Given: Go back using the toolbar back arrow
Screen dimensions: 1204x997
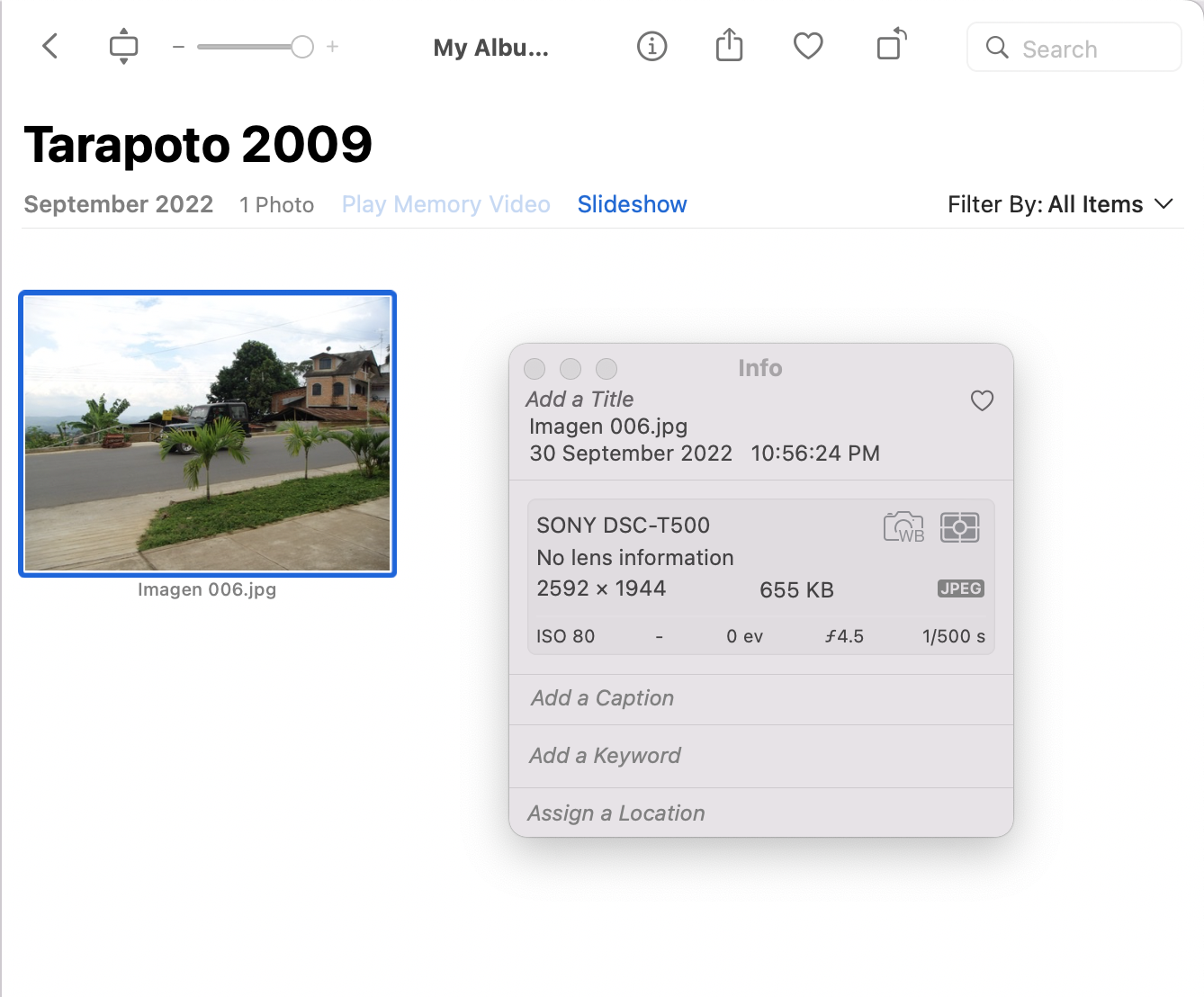Looking at the screenshot, I should [x=50, y=46].
